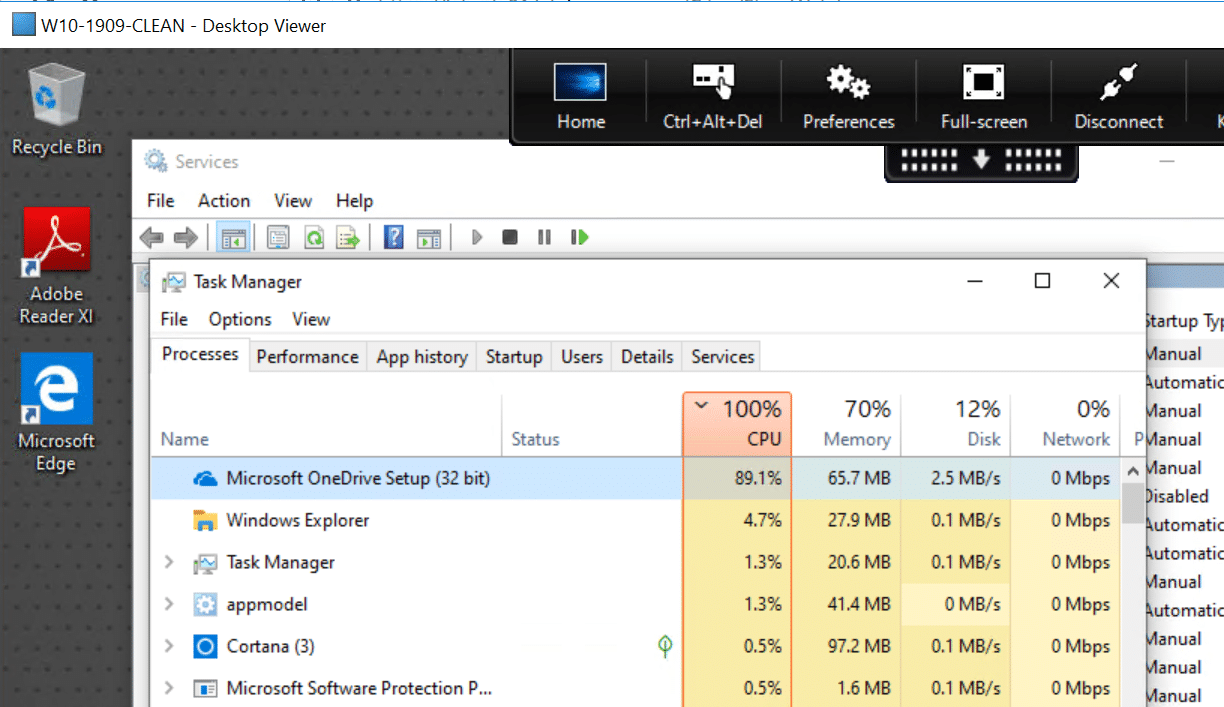Image resolution: width=1224 pixels, height=707 pixels.
Task: Open the Options menu in Task Manager
Action: 240,319
